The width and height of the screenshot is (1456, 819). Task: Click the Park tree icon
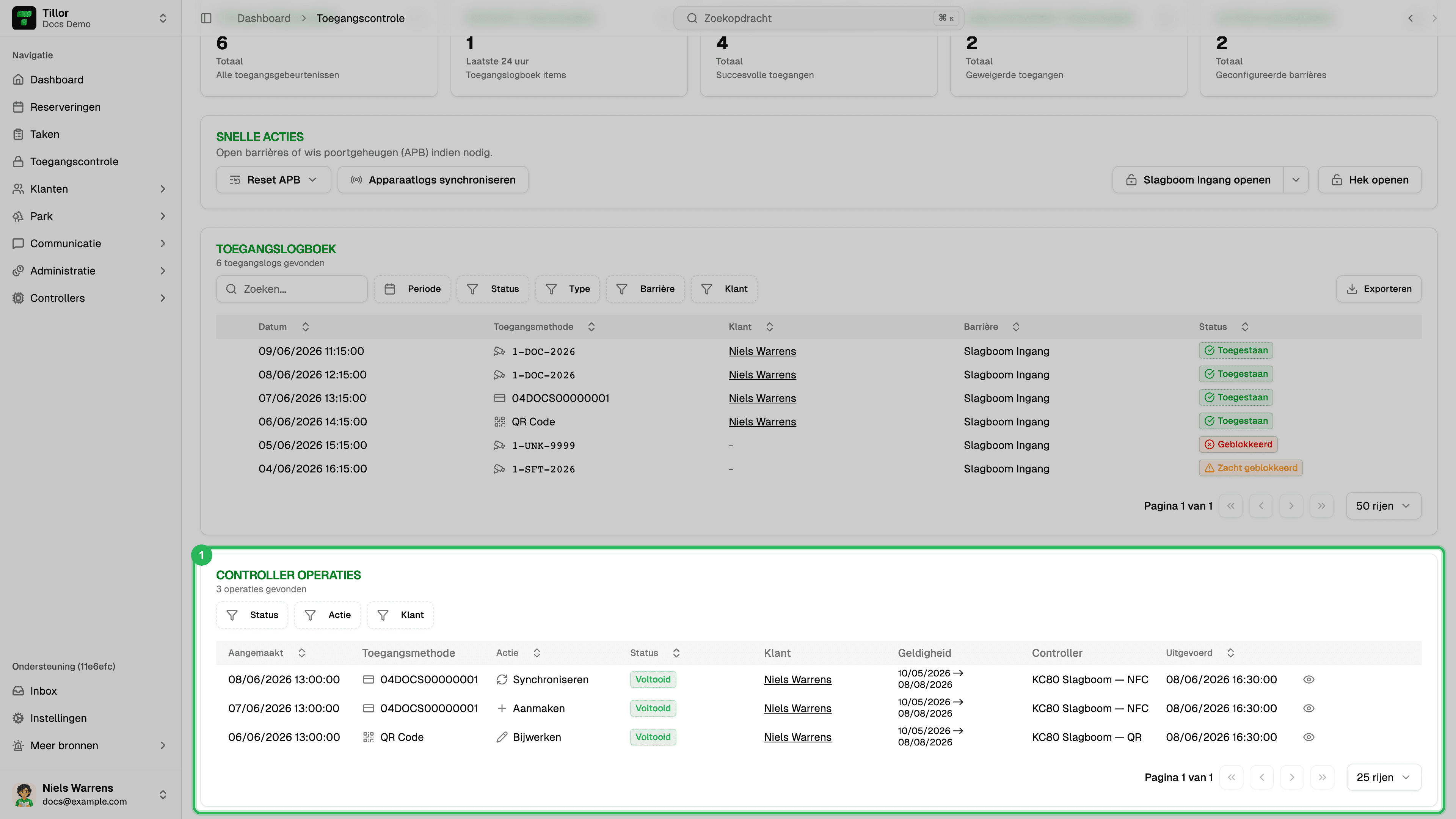18,216
